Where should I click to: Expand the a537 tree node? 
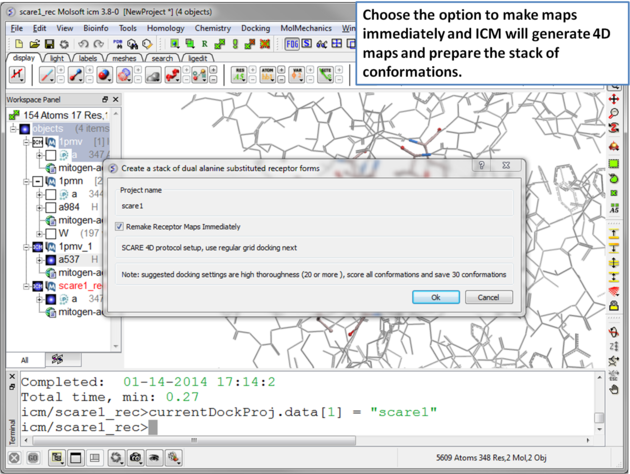click(x=39, y=259)
